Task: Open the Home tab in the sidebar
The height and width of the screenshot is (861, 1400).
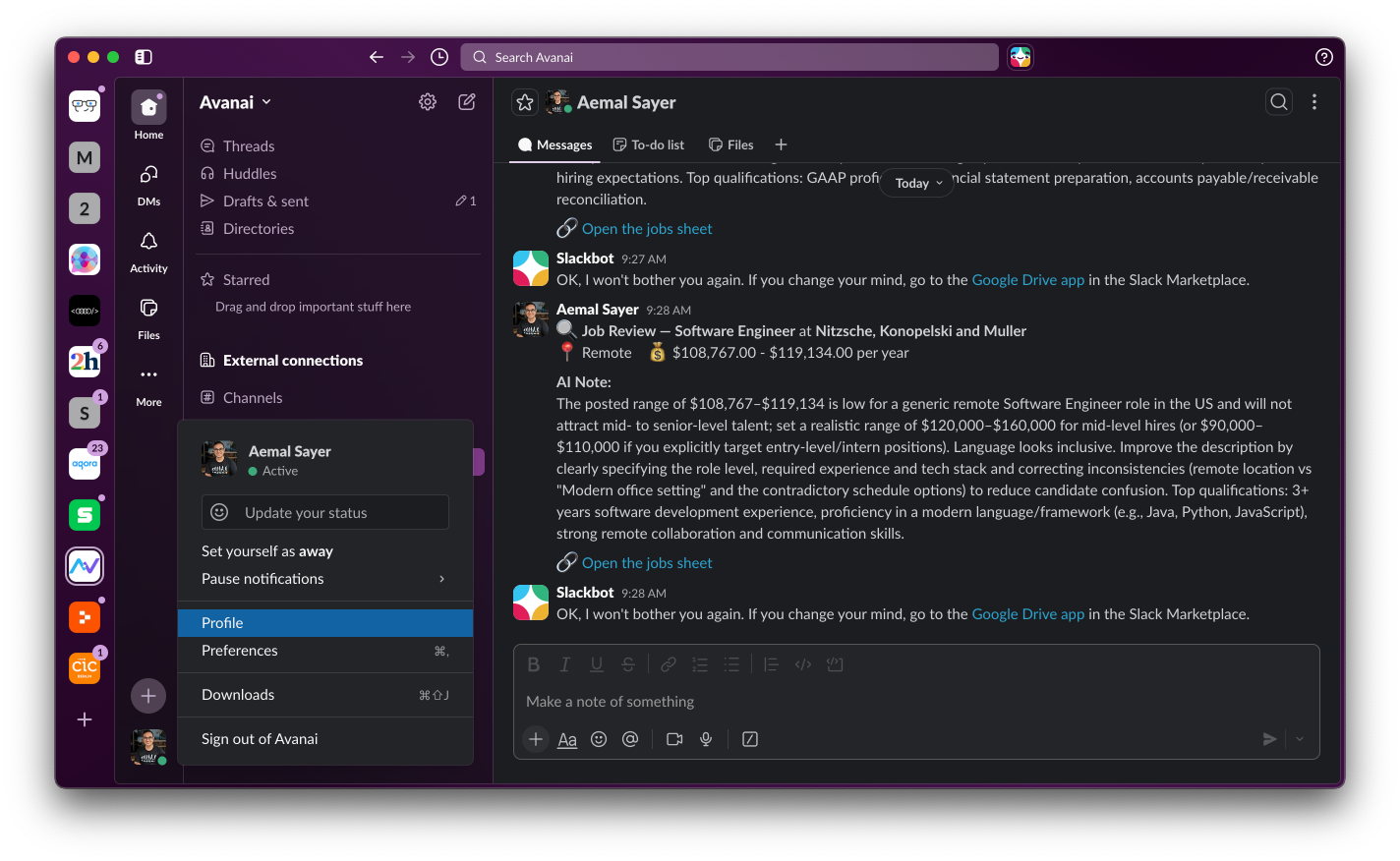Action: 148,115
